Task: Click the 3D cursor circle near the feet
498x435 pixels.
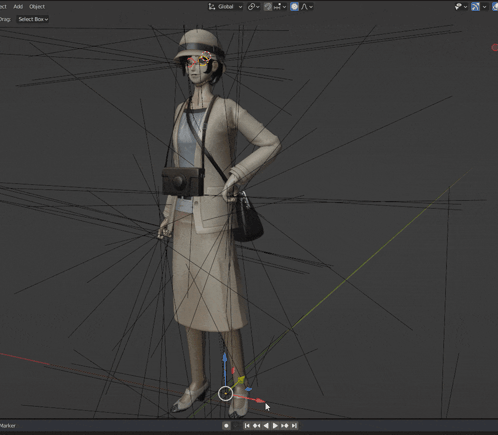Action: point(225,394)
